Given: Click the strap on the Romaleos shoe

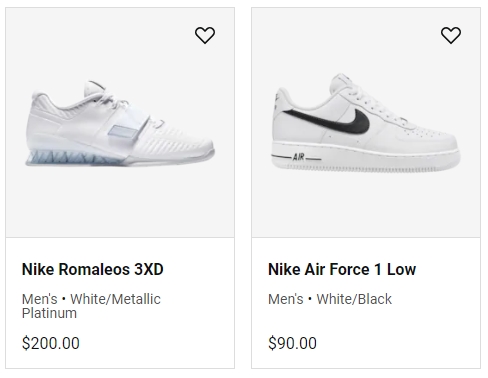Looking at the screenshot, I should click(x=129, y=125).
